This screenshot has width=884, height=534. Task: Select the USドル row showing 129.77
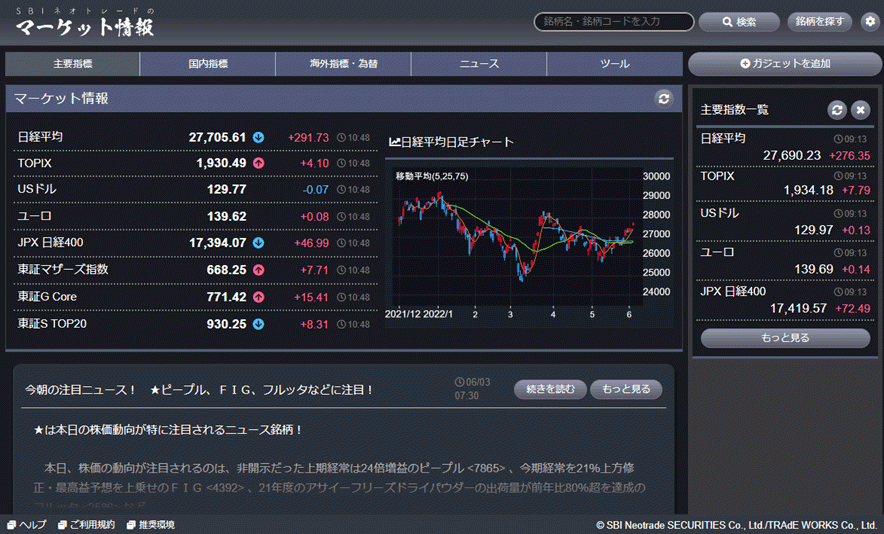click(195, 189)
